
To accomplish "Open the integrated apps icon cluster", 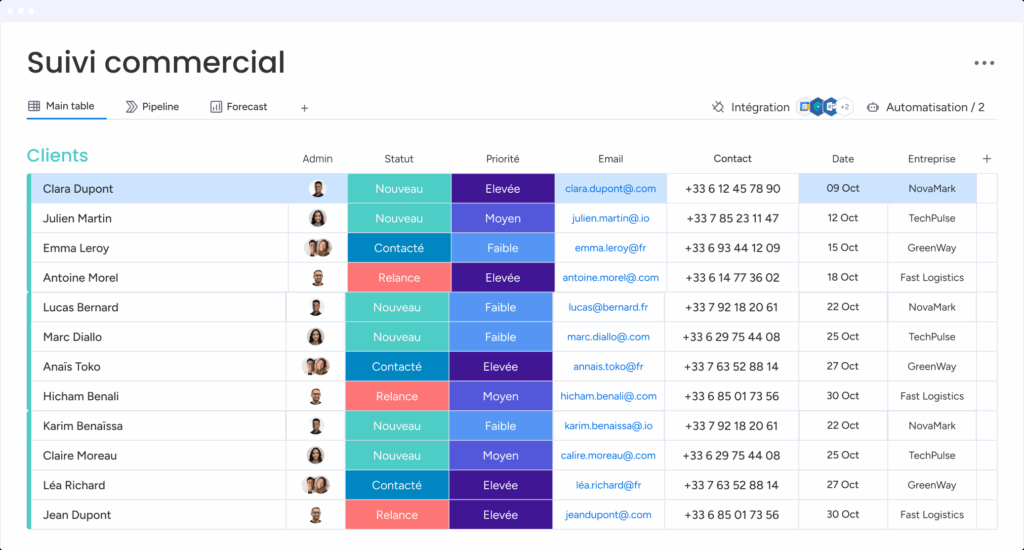I will coord(825,106).
